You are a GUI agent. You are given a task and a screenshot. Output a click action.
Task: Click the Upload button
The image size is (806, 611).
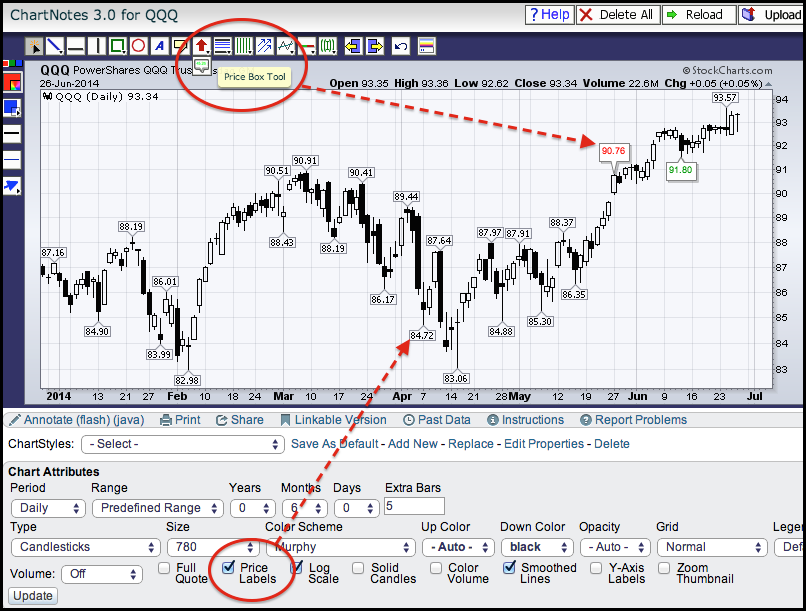pos(773,14)
